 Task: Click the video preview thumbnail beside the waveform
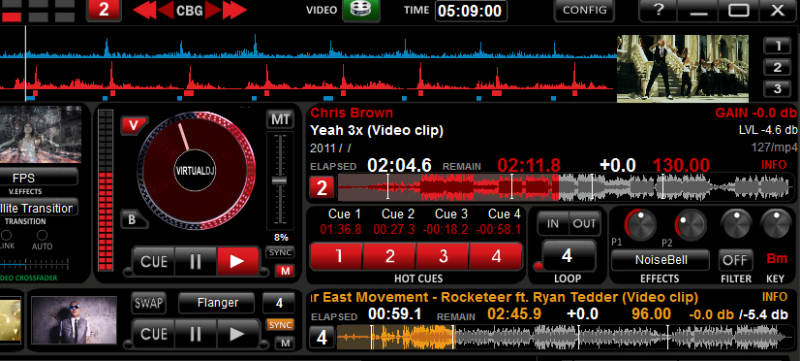coord(683,68)
